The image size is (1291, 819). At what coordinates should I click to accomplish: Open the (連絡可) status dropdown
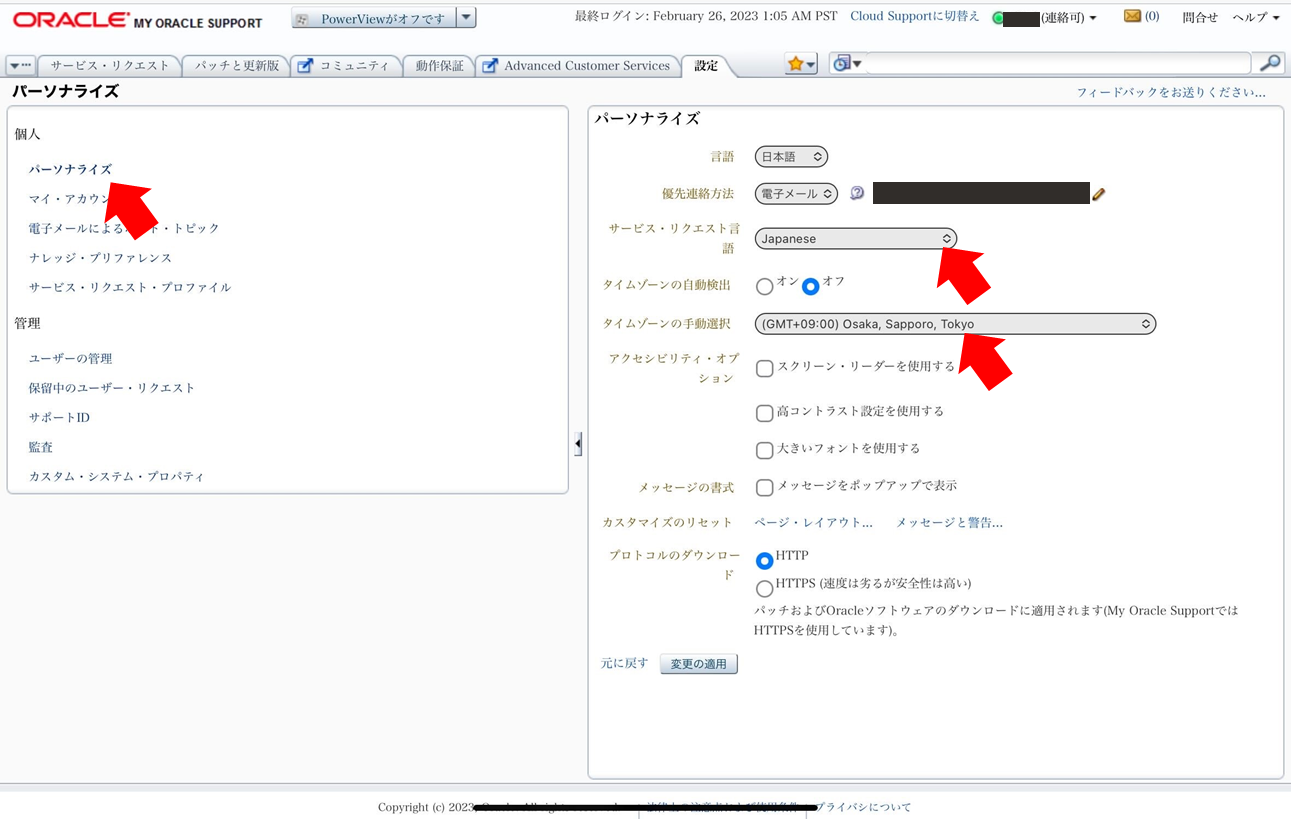coord(1069,18)
